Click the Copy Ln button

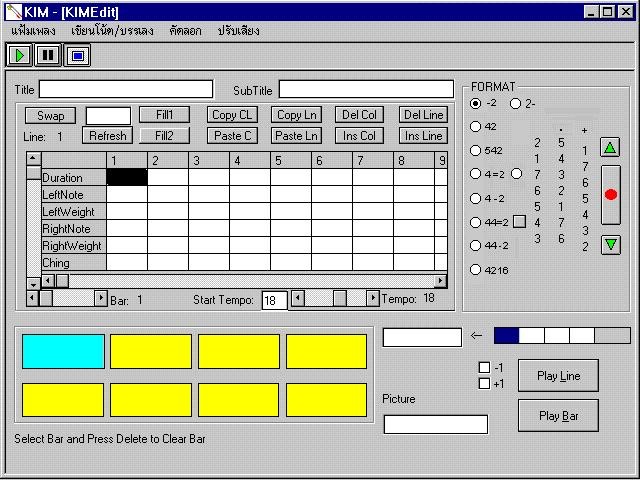click(296, 115)
